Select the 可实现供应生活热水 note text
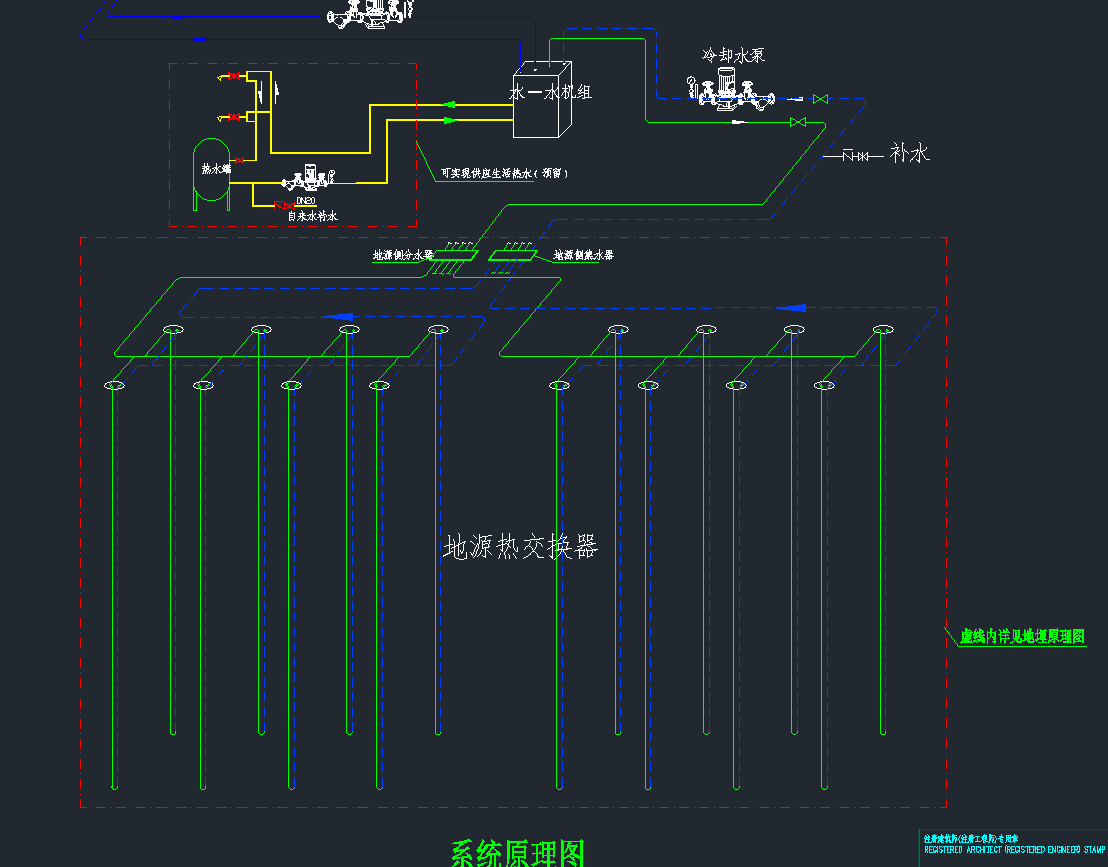 click(x=505, y=173)
